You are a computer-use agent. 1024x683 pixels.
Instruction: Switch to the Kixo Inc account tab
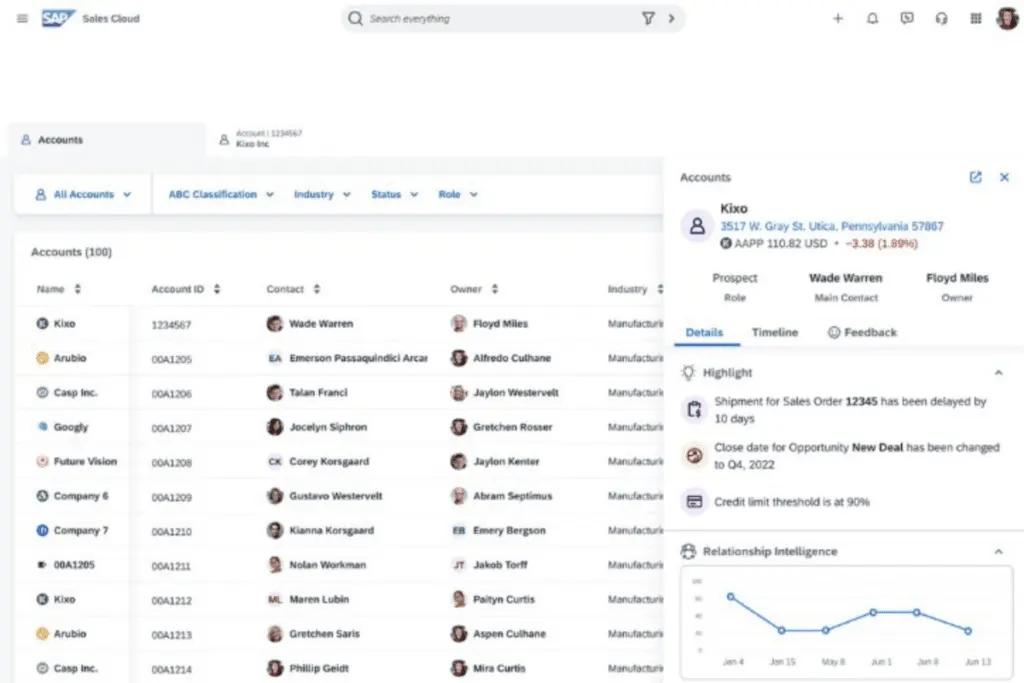click(261, 138)
